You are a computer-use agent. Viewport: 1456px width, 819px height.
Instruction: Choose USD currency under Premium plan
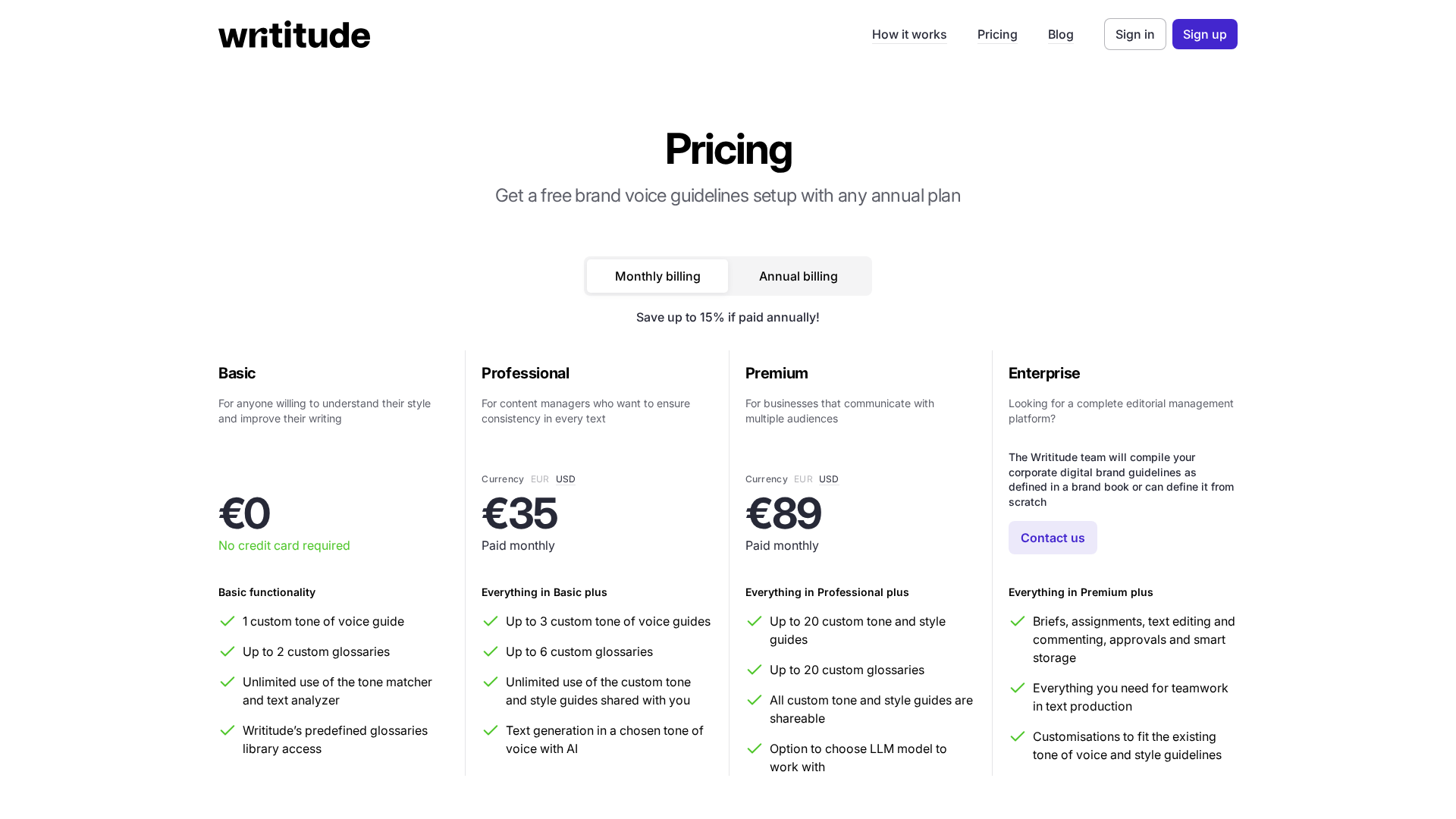coord(828,479)
